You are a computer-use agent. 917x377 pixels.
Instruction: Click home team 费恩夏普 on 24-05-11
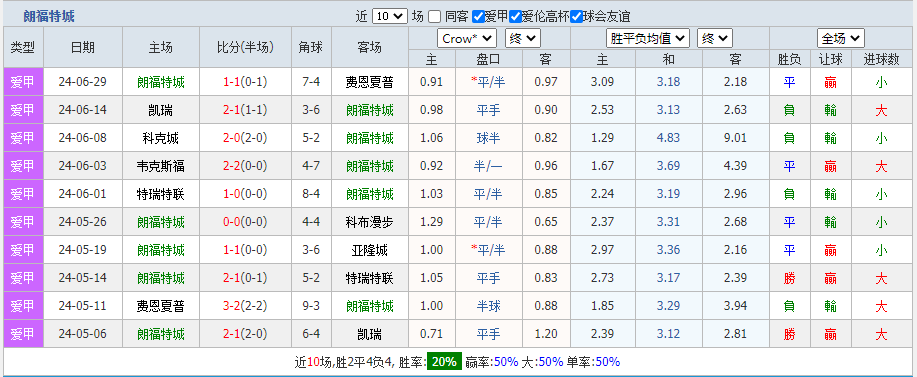pos(161,306)
